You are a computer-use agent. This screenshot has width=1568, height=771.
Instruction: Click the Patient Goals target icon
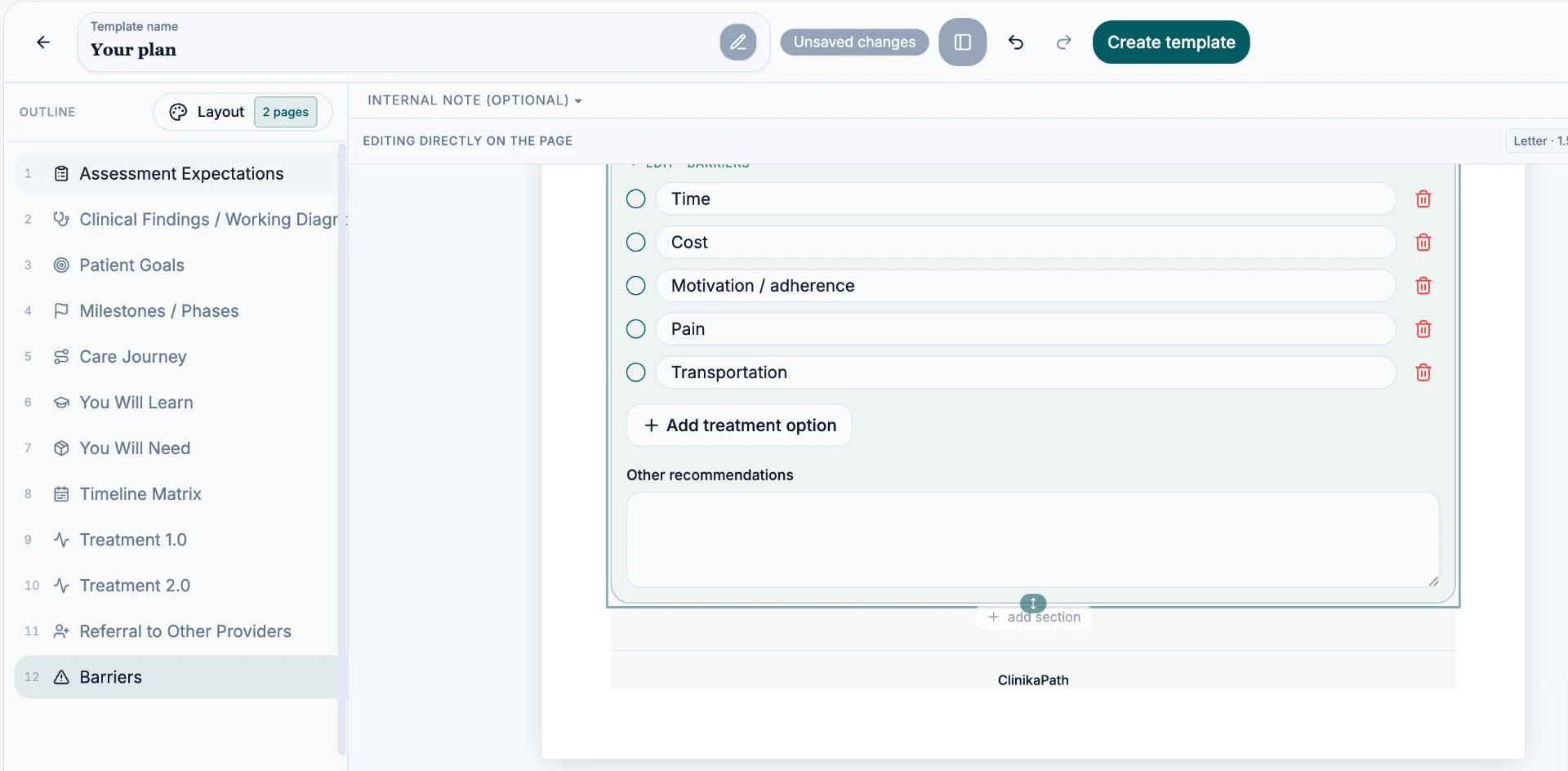point(61,265)
